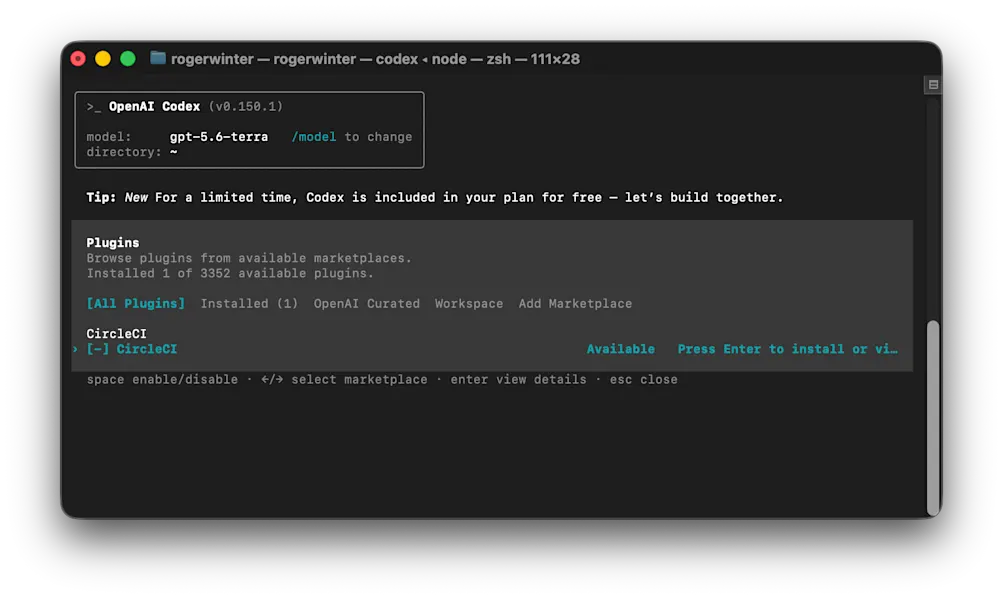This screenshot has width=1003, height=599.
Task: Switch to the Installed (1) tab
Action: (249, 303)
